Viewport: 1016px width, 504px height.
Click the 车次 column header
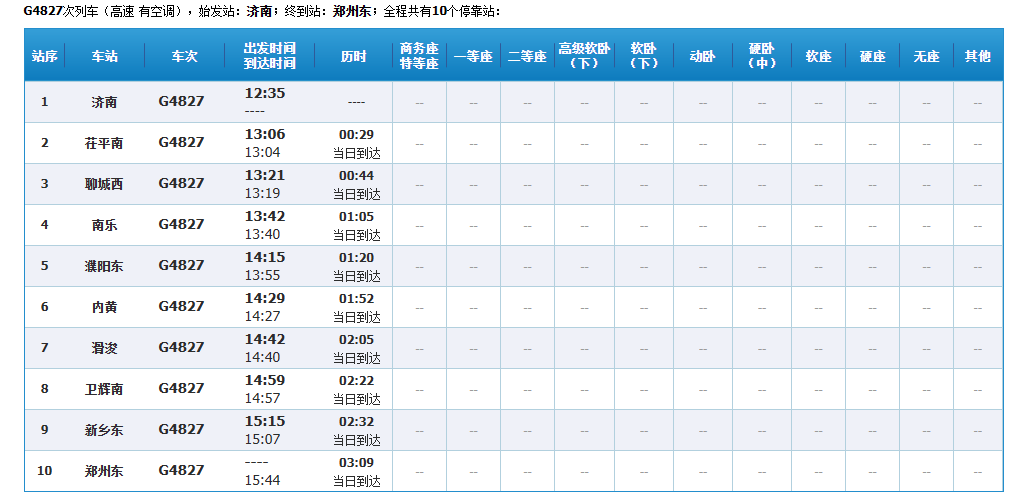pyautogui.click(x=184, y=56)
